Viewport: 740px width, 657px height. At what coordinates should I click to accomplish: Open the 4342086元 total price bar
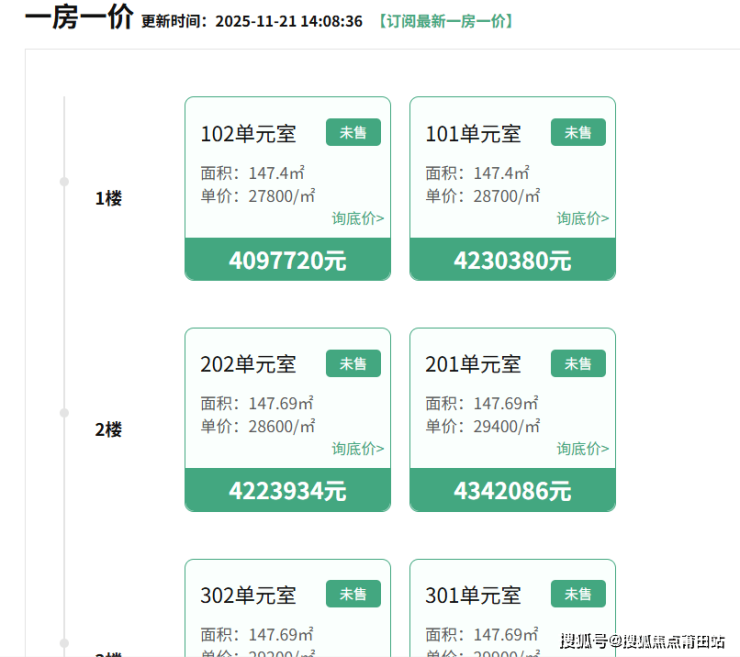tap(513, 491)
